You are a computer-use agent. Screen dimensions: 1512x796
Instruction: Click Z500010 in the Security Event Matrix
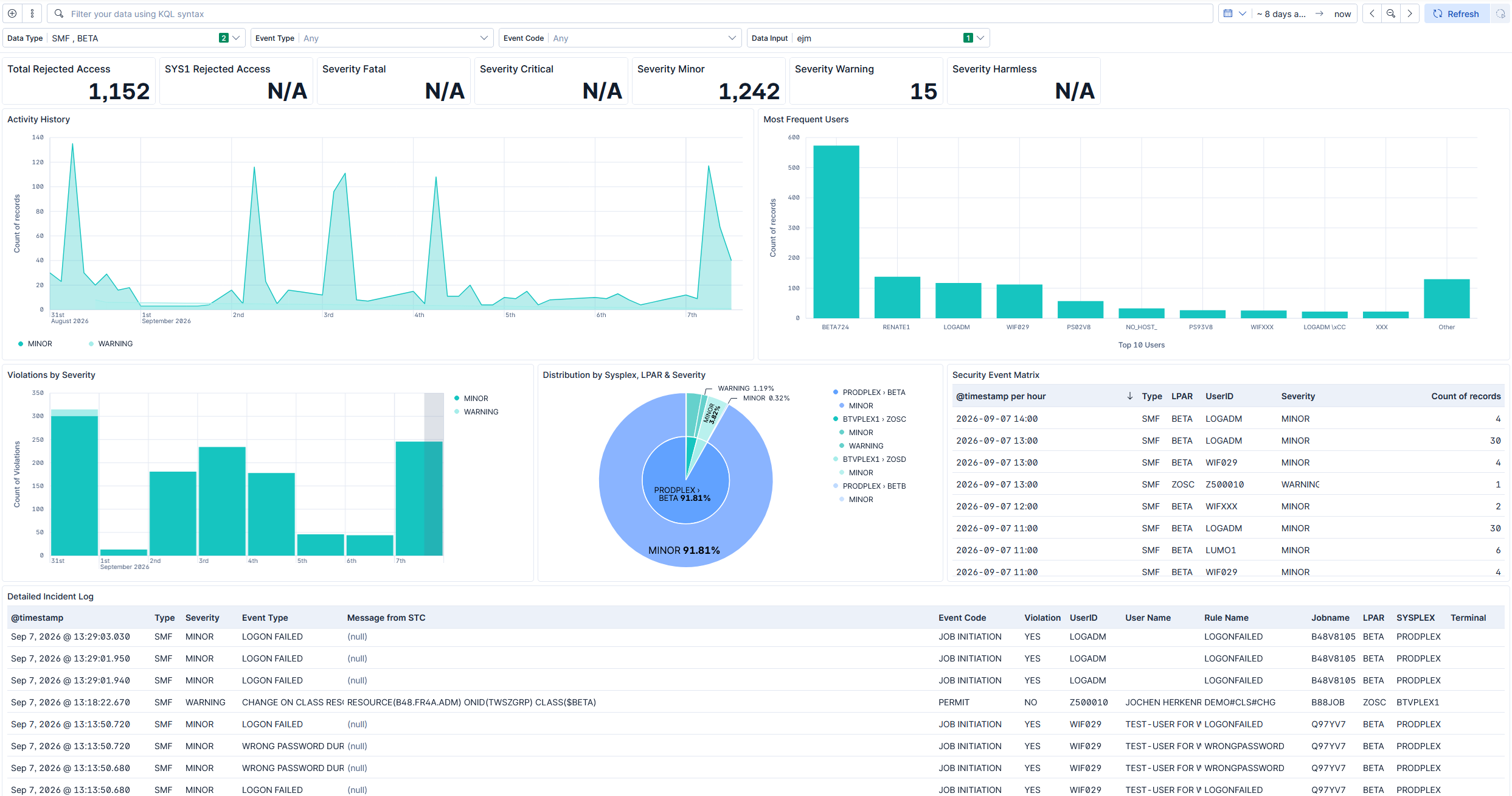(x=1225, y=484)
